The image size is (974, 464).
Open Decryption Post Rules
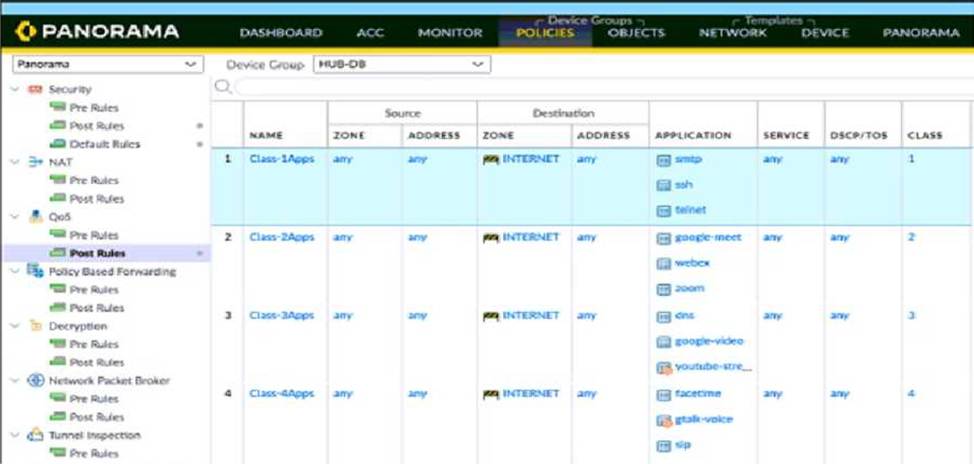point(97,363)
